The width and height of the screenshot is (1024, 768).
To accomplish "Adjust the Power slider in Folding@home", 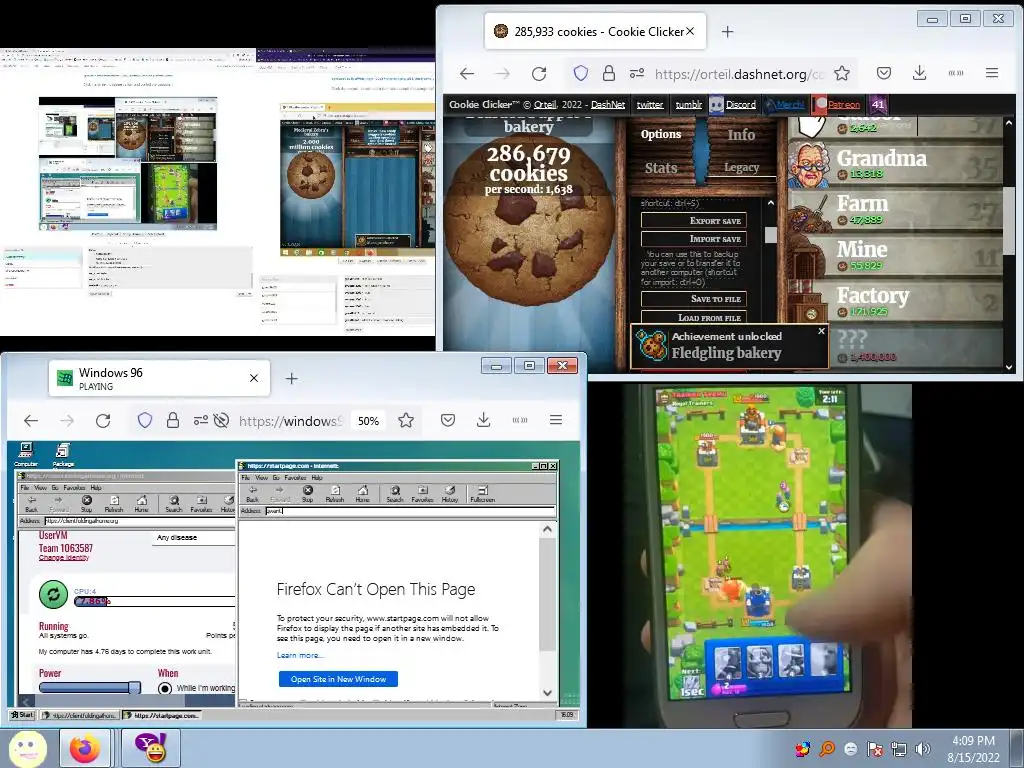I will [89, 688].
